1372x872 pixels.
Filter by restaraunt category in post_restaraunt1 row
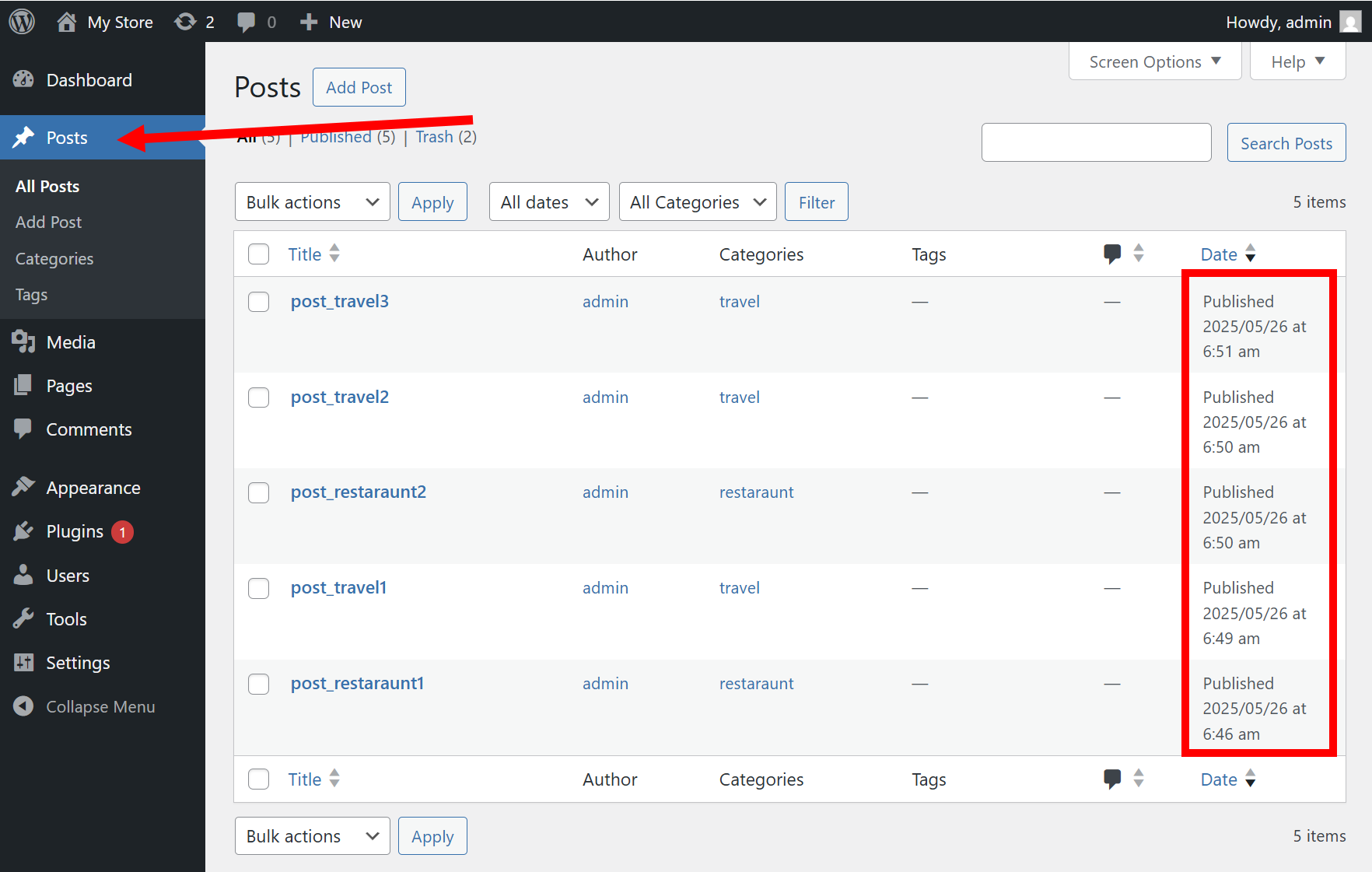tap(756, 683)
